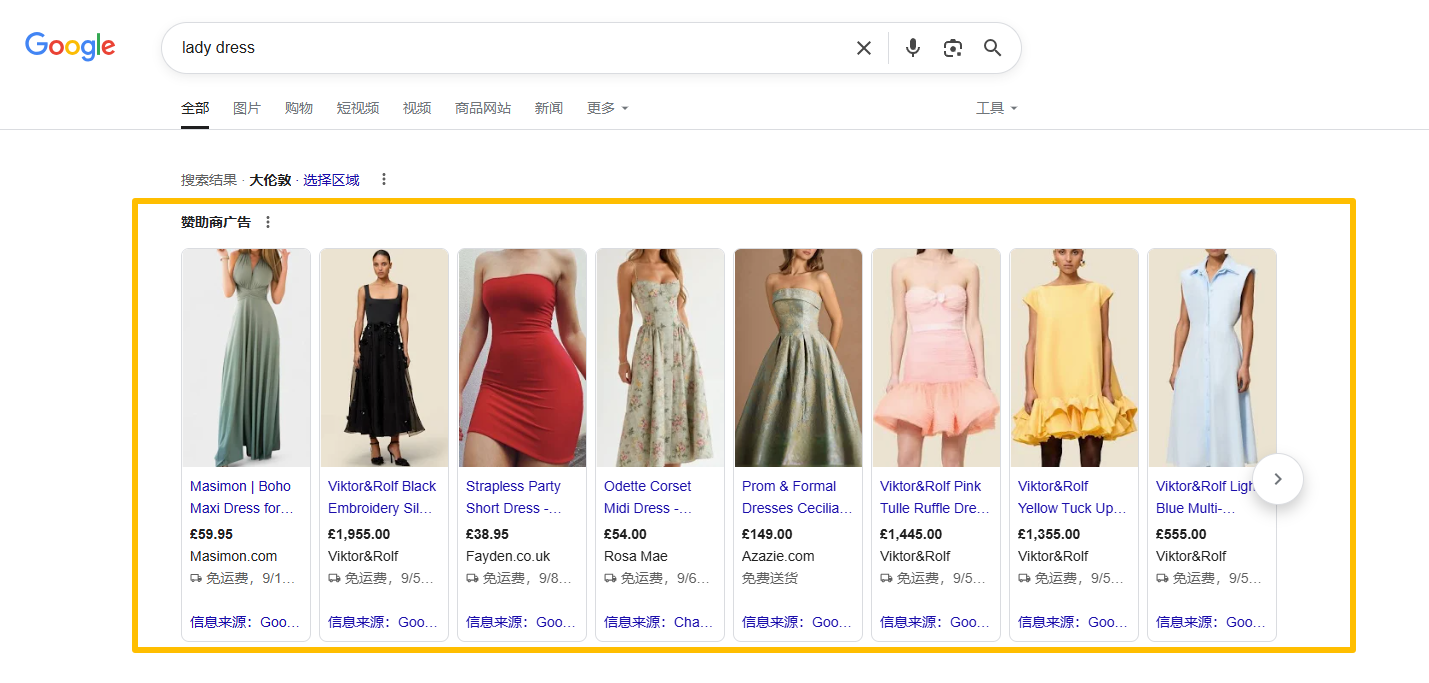Open the options menu beside 选择区域
The image size is (1429, 683).
[384, 179]
